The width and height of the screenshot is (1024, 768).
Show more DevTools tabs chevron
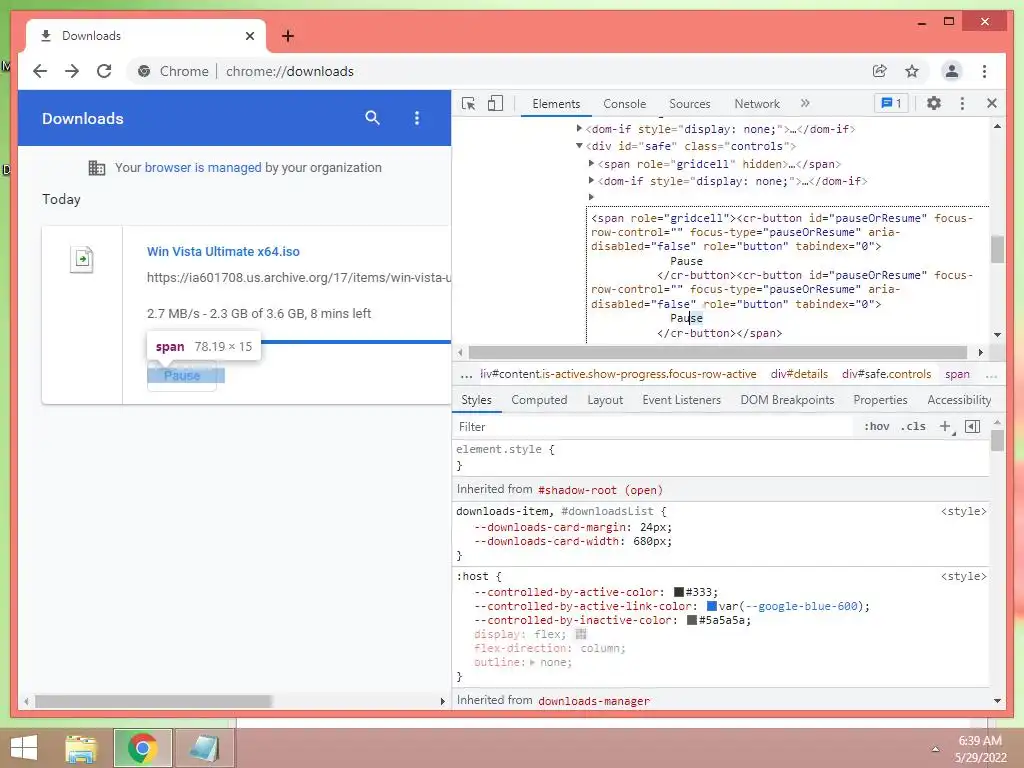click(x=805, y=103)
